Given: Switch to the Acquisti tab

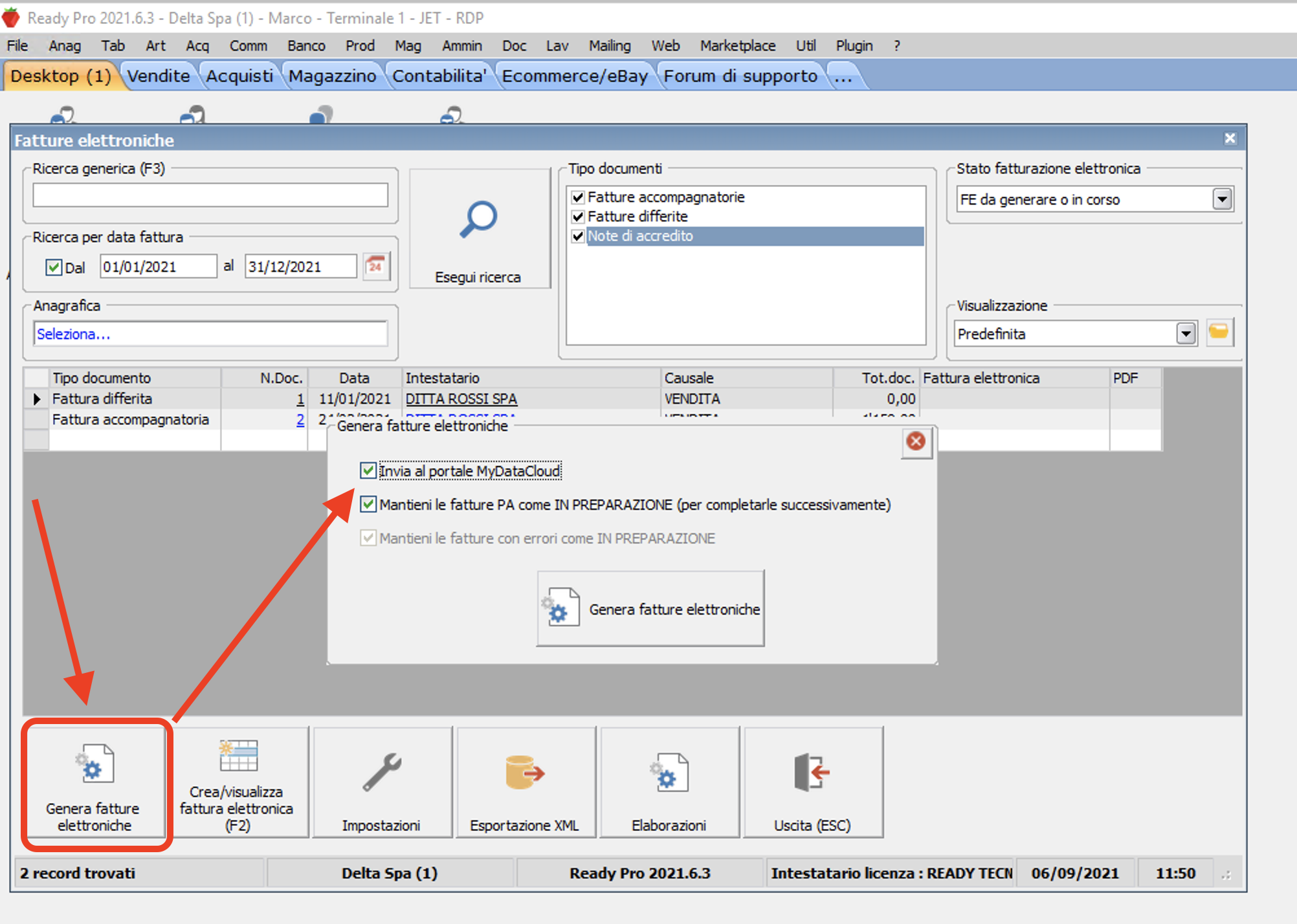Looking at the screenshot, I should [239, 76].
